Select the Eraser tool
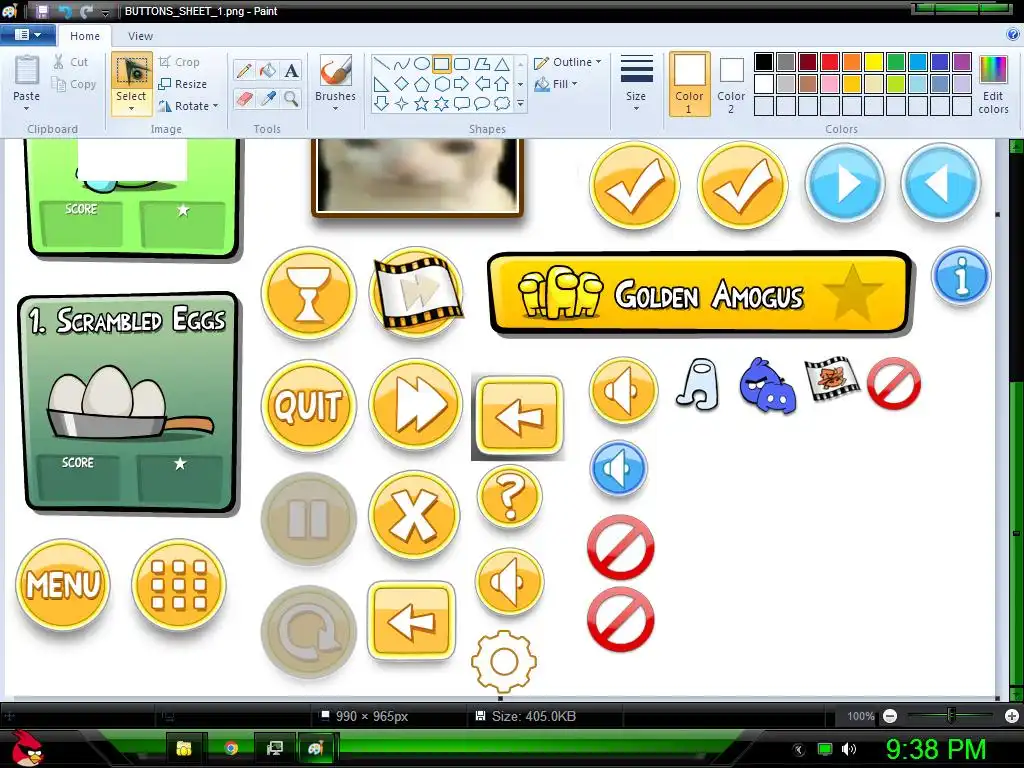The image size is (1024, 768). tap(244, 99)
